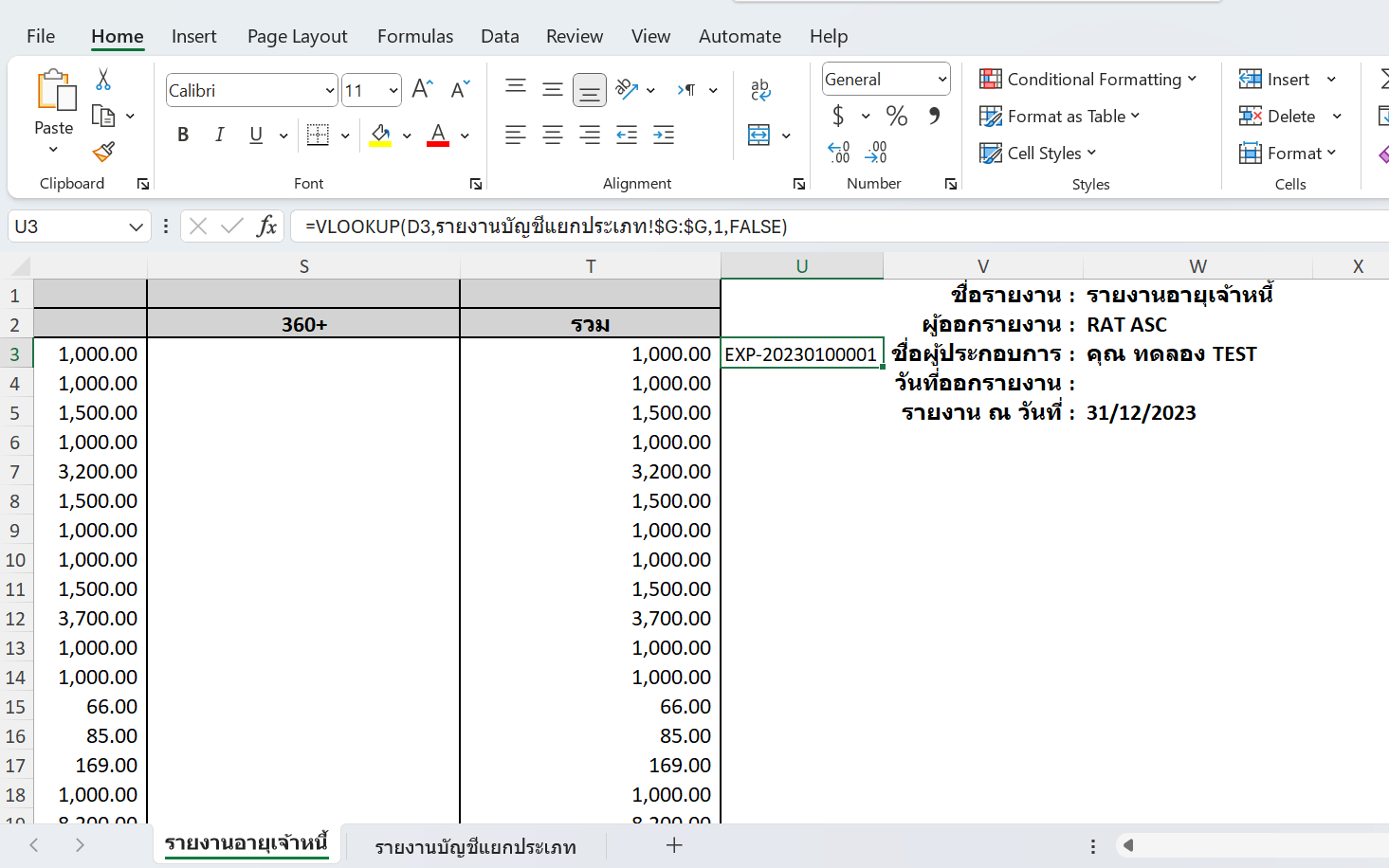Click the Decrease Indent icon

[627, 135]
